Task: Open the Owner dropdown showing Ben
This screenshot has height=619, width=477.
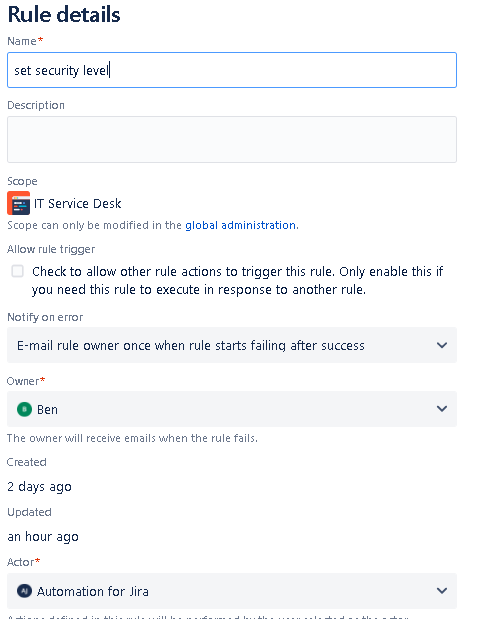Action: (232, 409)
